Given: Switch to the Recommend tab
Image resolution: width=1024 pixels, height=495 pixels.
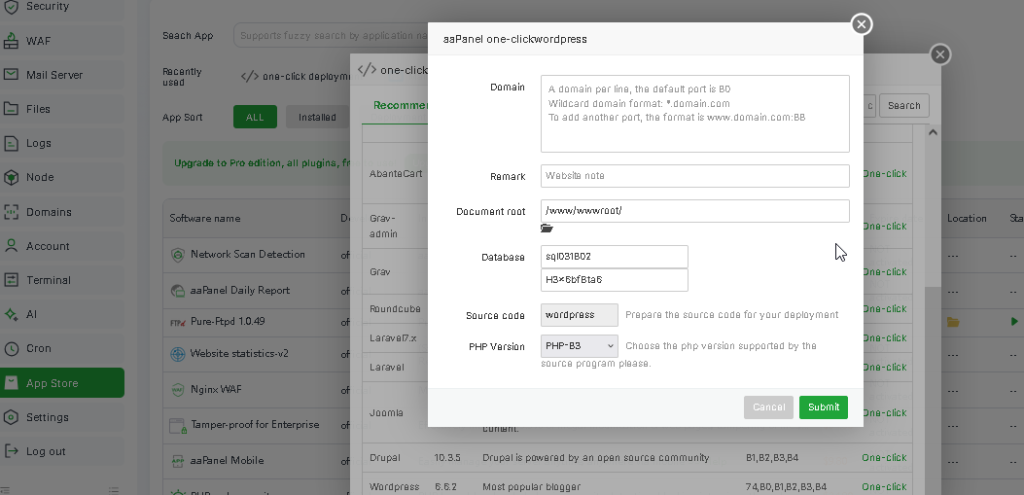Looking at the screenshot, I should click(400, 106).
